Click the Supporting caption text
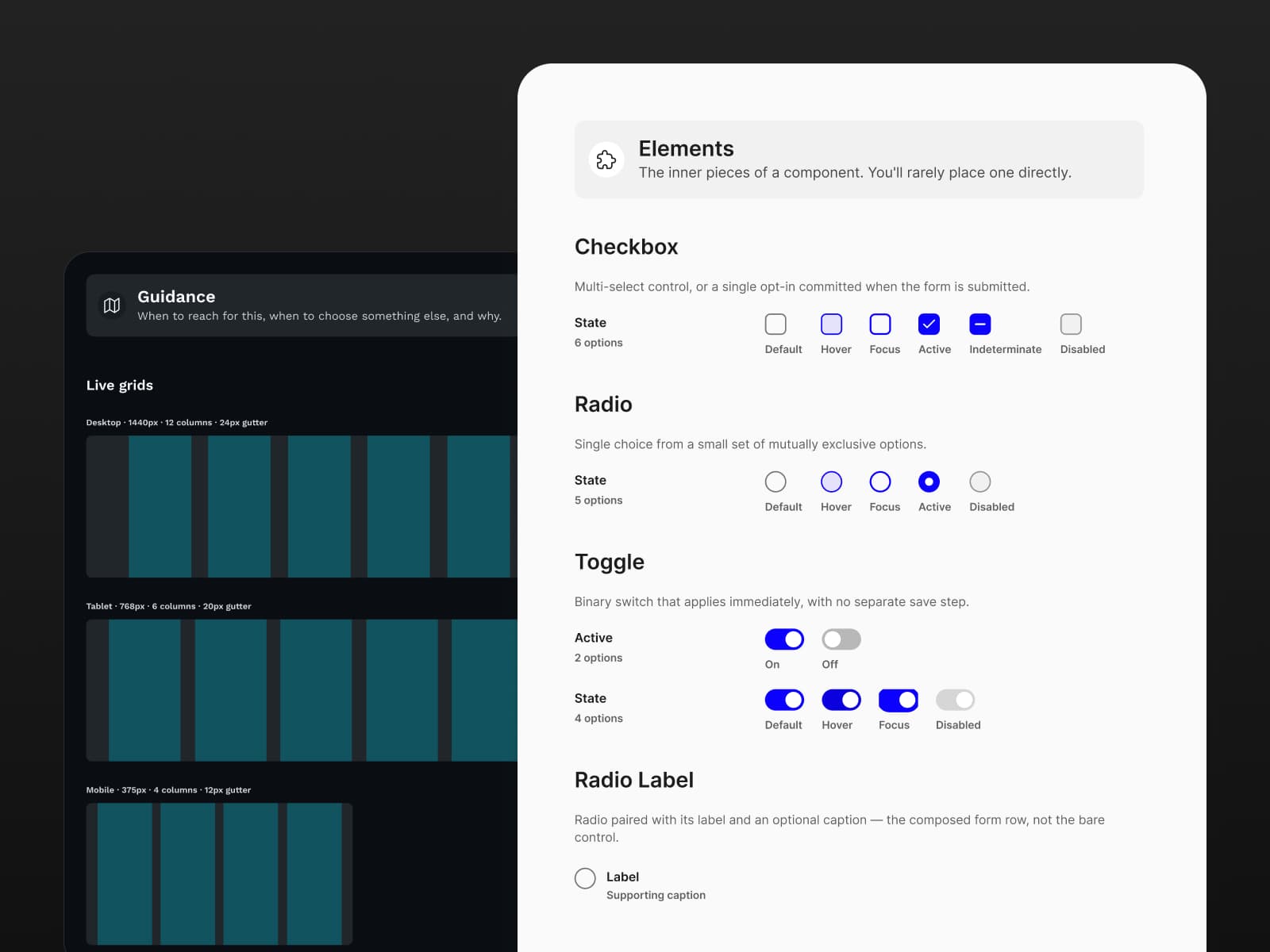This screenshot has height=952, width=1270. pyautogui.click(x=656, y=895)
